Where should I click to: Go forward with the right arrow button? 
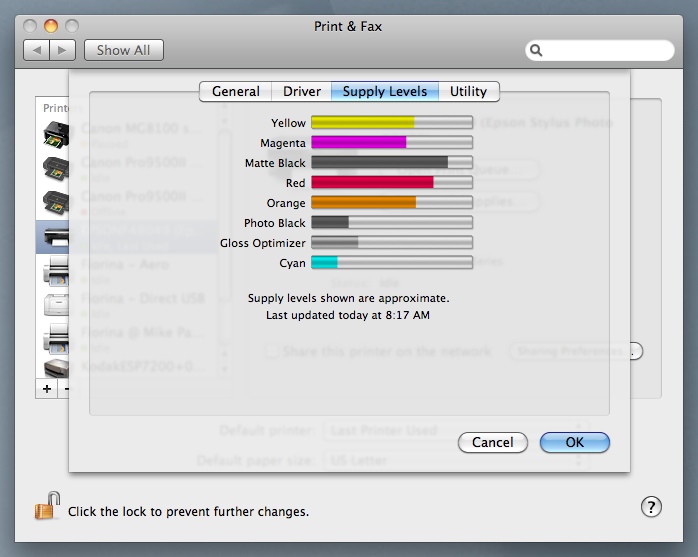click(x=62, y=50)
